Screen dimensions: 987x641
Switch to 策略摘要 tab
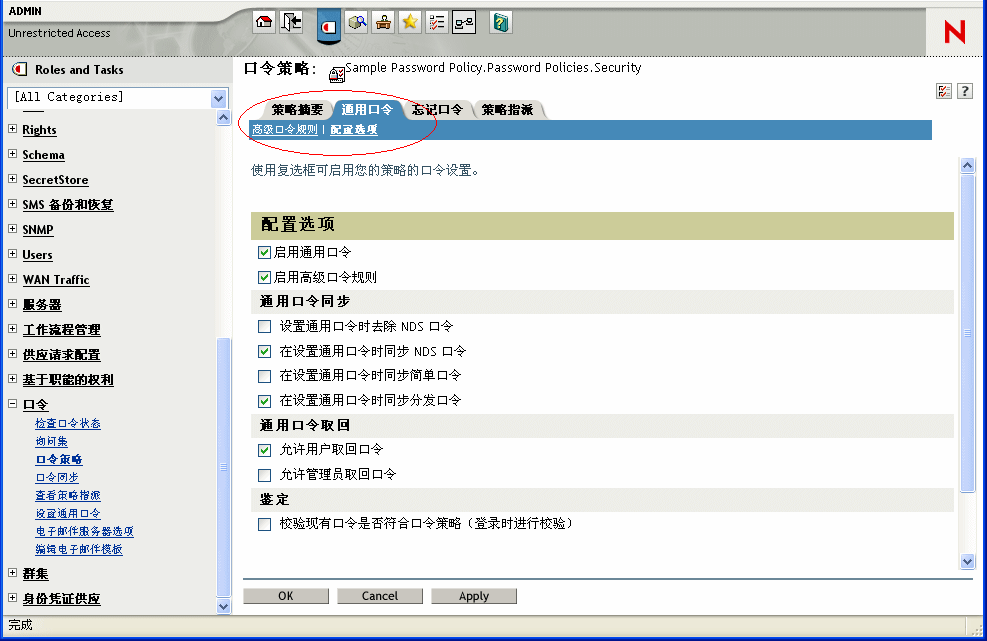[x=297, y=110]
